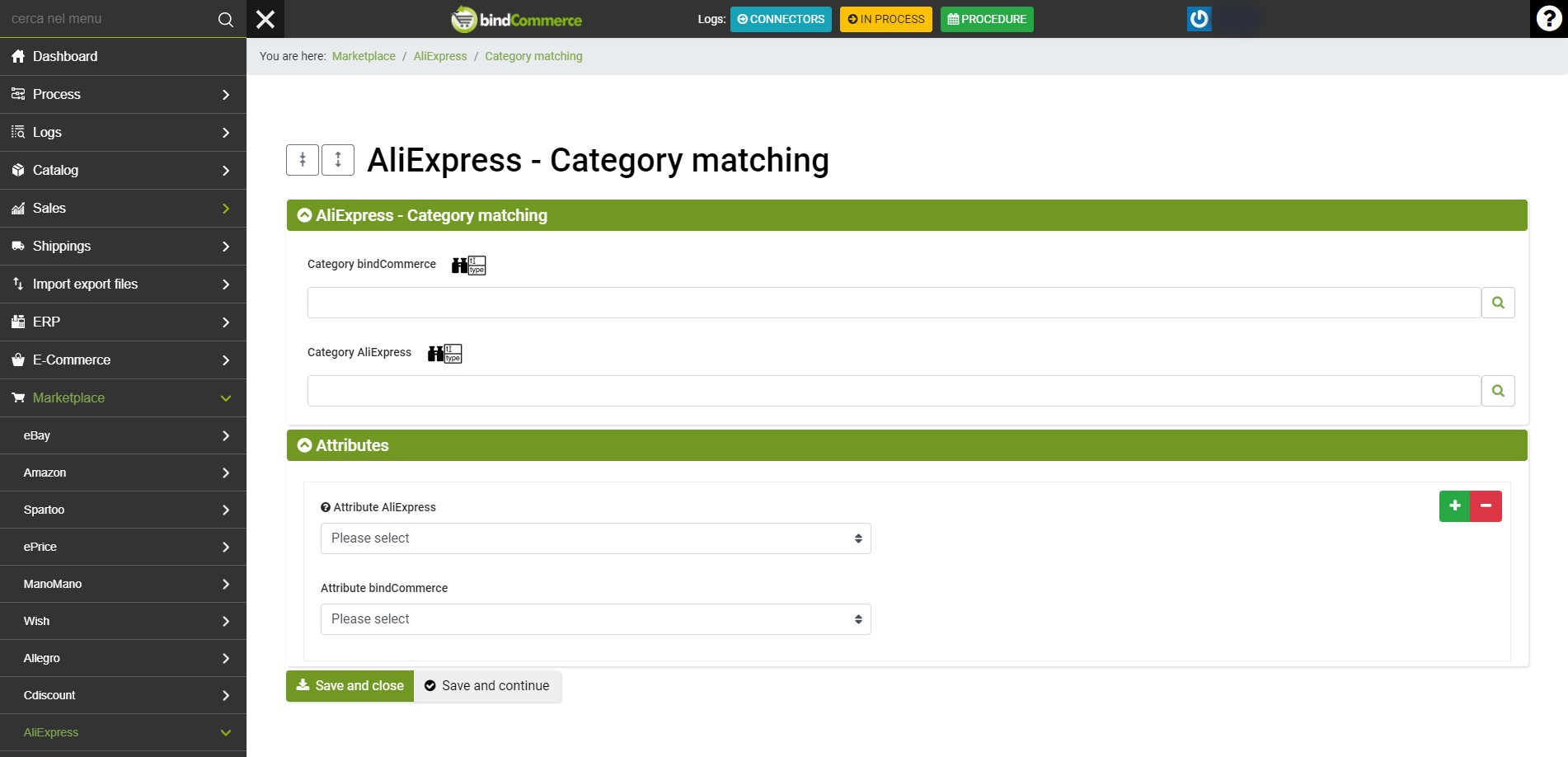Follow the AliExpress breadcrumb link

440,56
